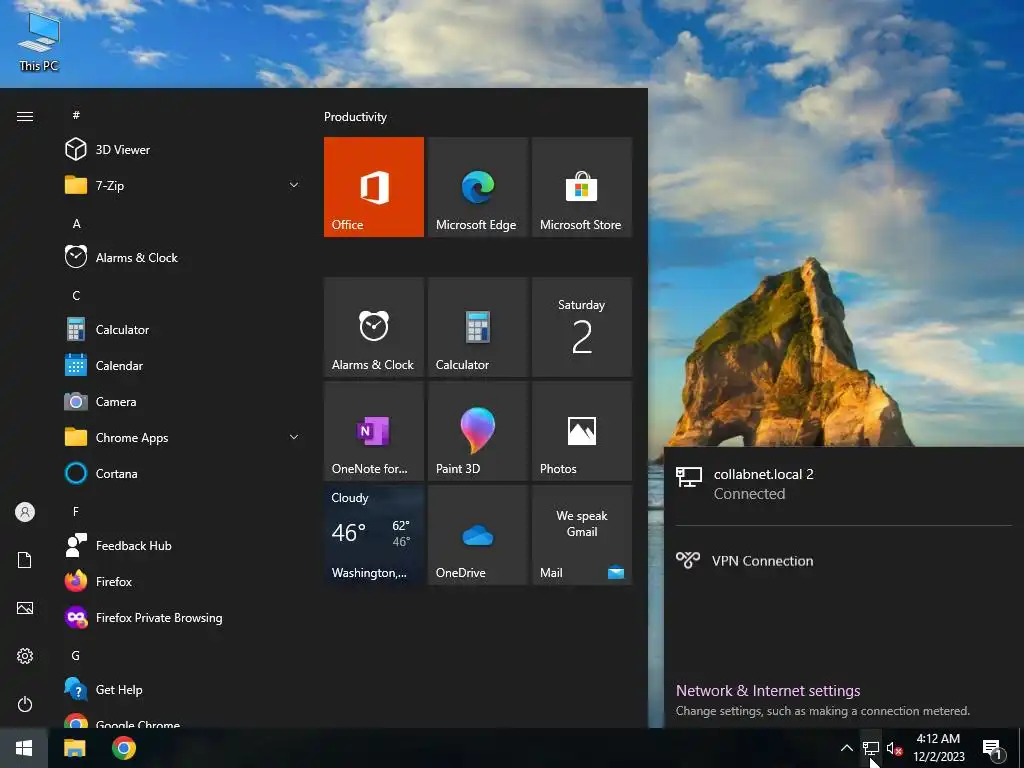Launch Google Chrome from the taskbar
The width and height of the screenshot is (1024, 768).
click(x=123, y=748)
